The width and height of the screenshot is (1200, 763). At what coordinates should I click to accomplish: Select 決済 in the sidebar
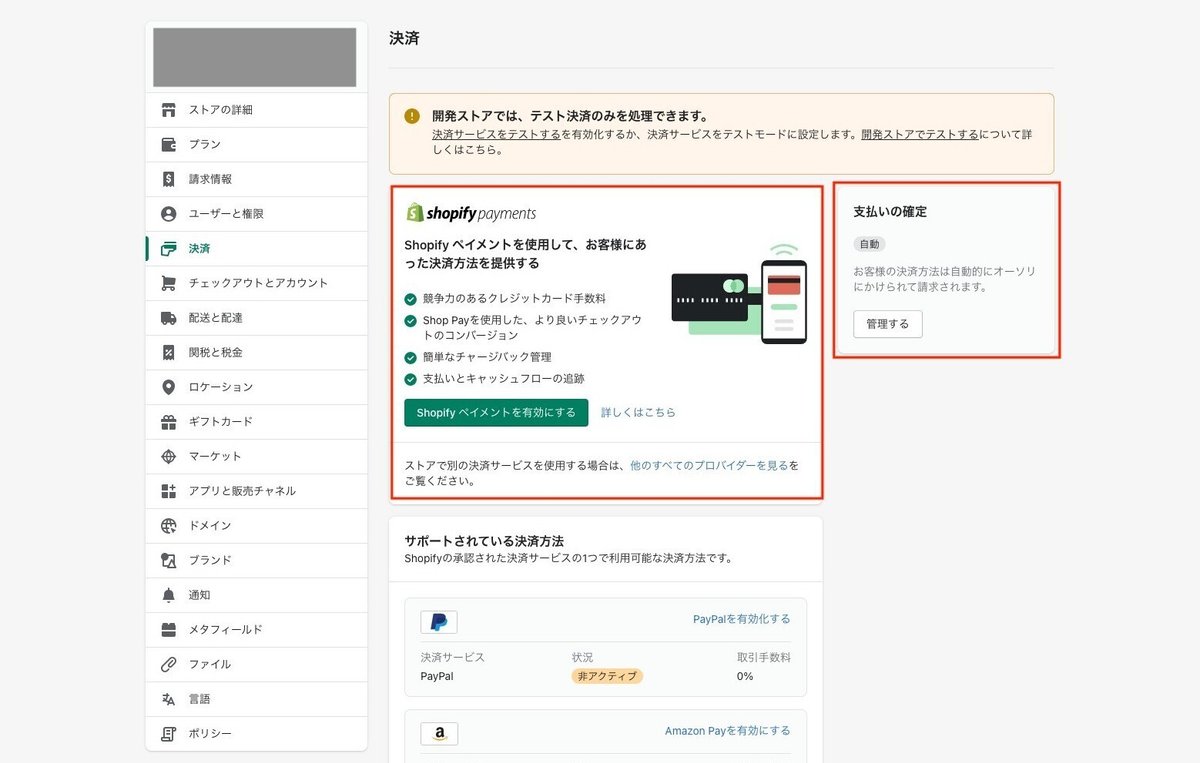click(x=256, y=248)
